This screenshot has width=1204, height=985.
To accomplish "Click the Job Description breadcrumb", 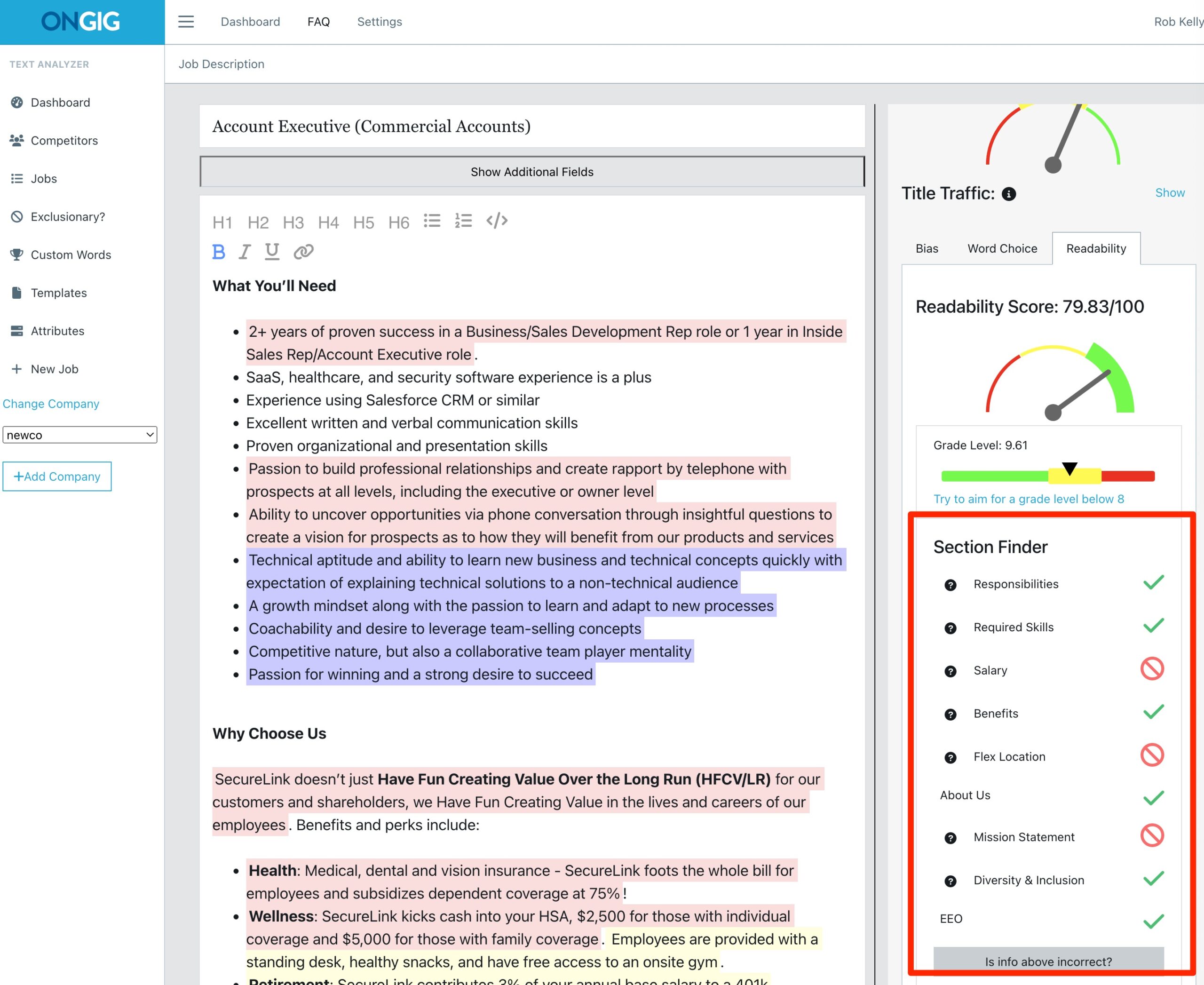I will pos(221,64).
